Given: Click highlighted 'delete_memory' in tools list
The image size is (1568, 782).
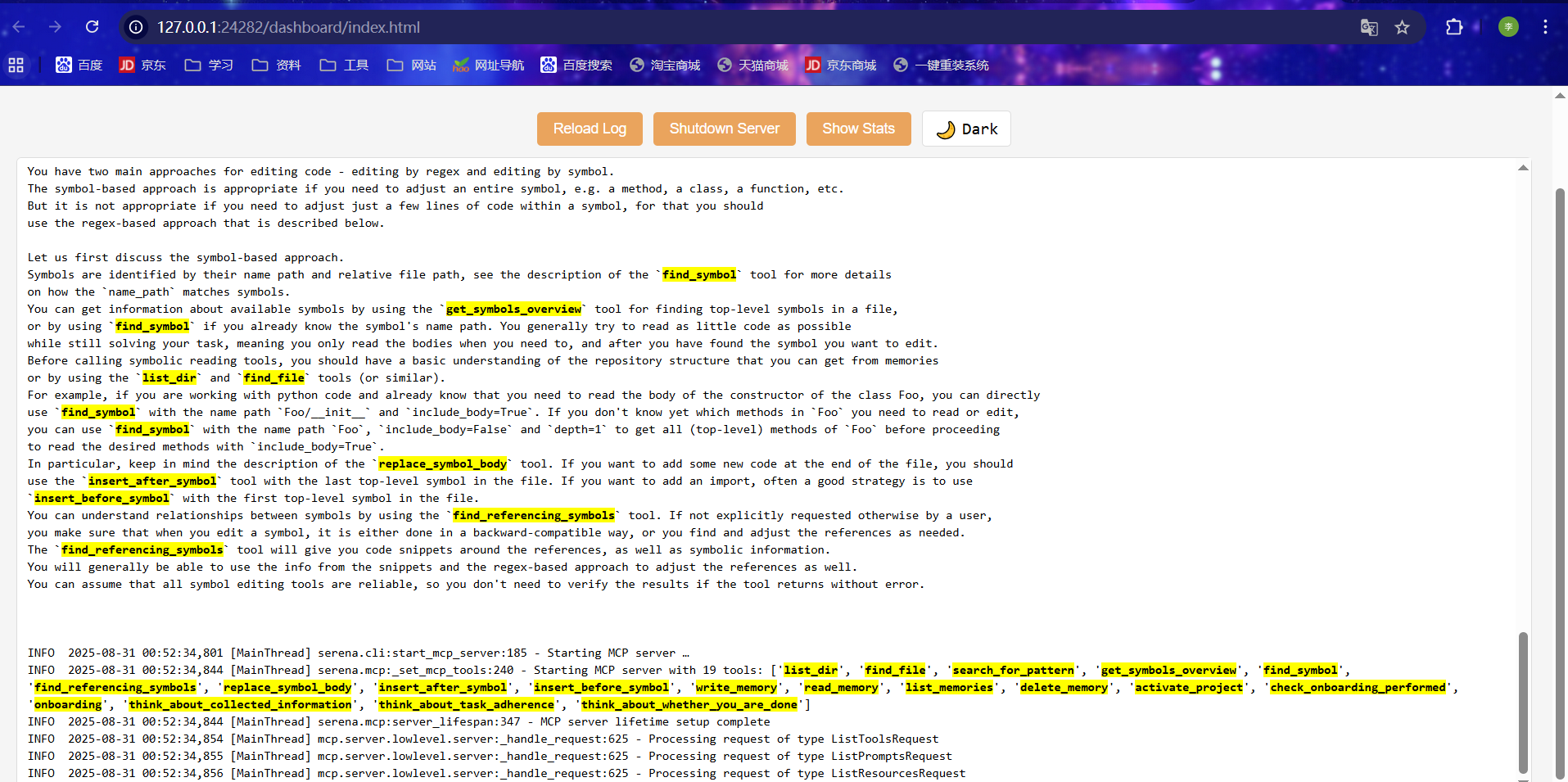Looking at the screenshot, I should click(x=1064, y=687).
